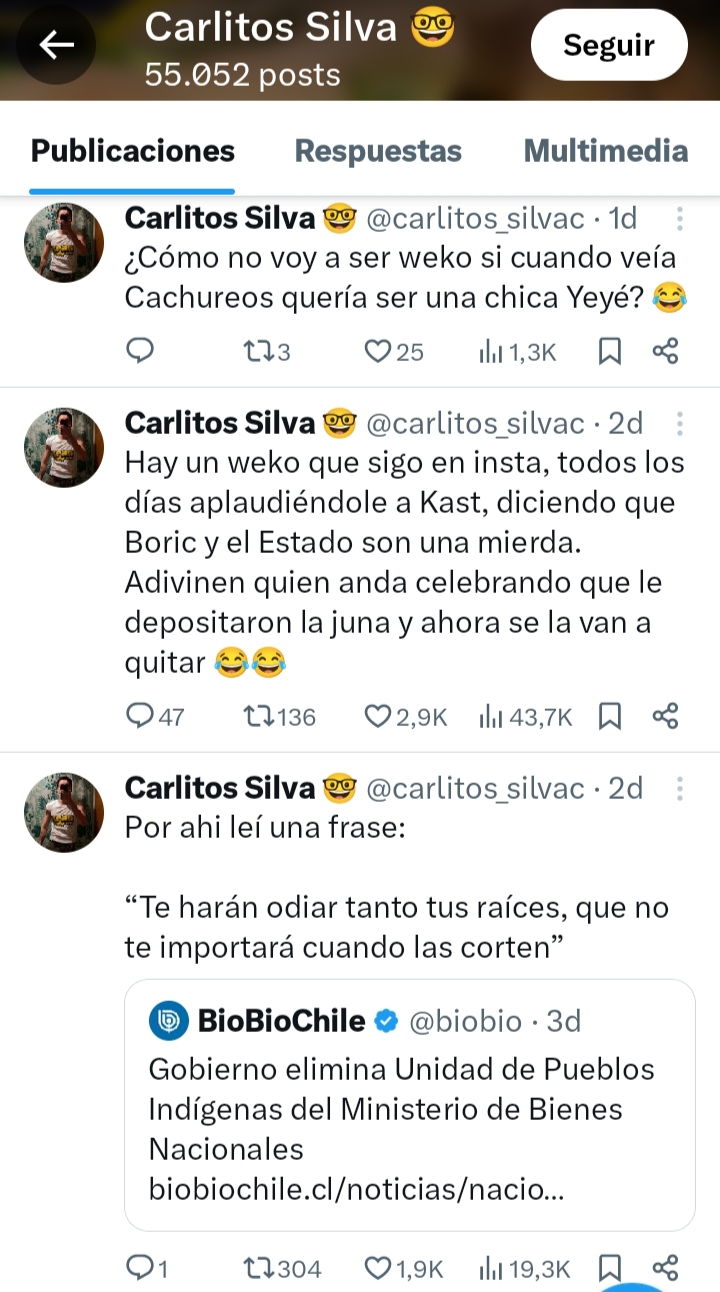Reply to the post quoting BioBioChile

click(141, 1269)
